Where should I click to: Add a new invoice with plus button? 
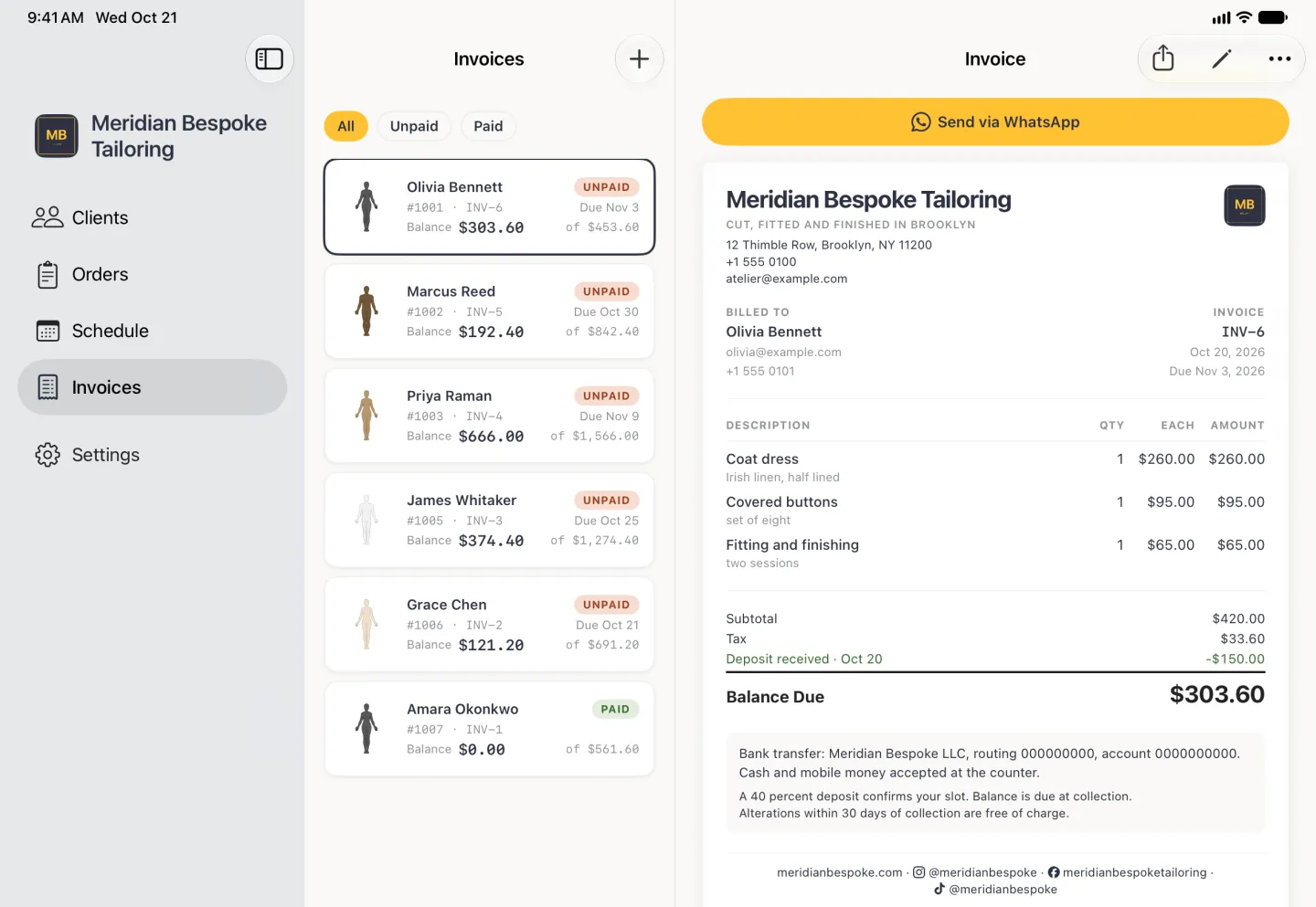click(640, 59)
